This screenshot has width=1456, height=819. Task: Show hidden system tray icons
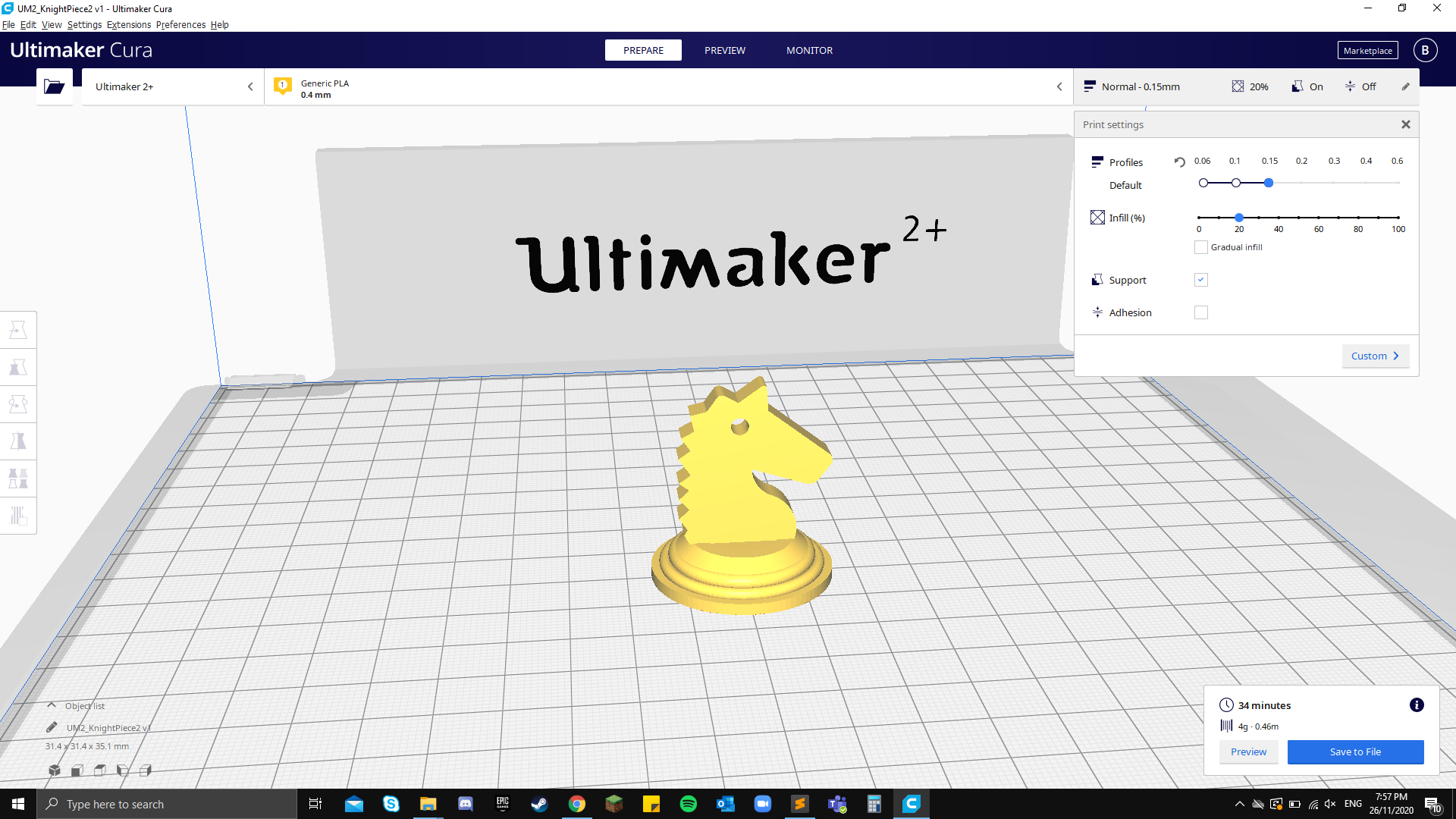pos(1239,804)
